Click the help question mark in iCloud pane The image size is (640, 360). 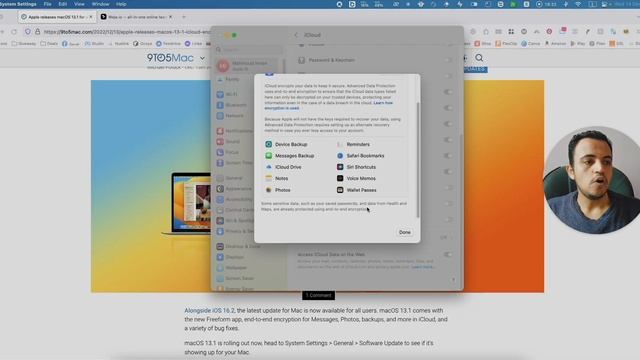click(x=453, y=280)
